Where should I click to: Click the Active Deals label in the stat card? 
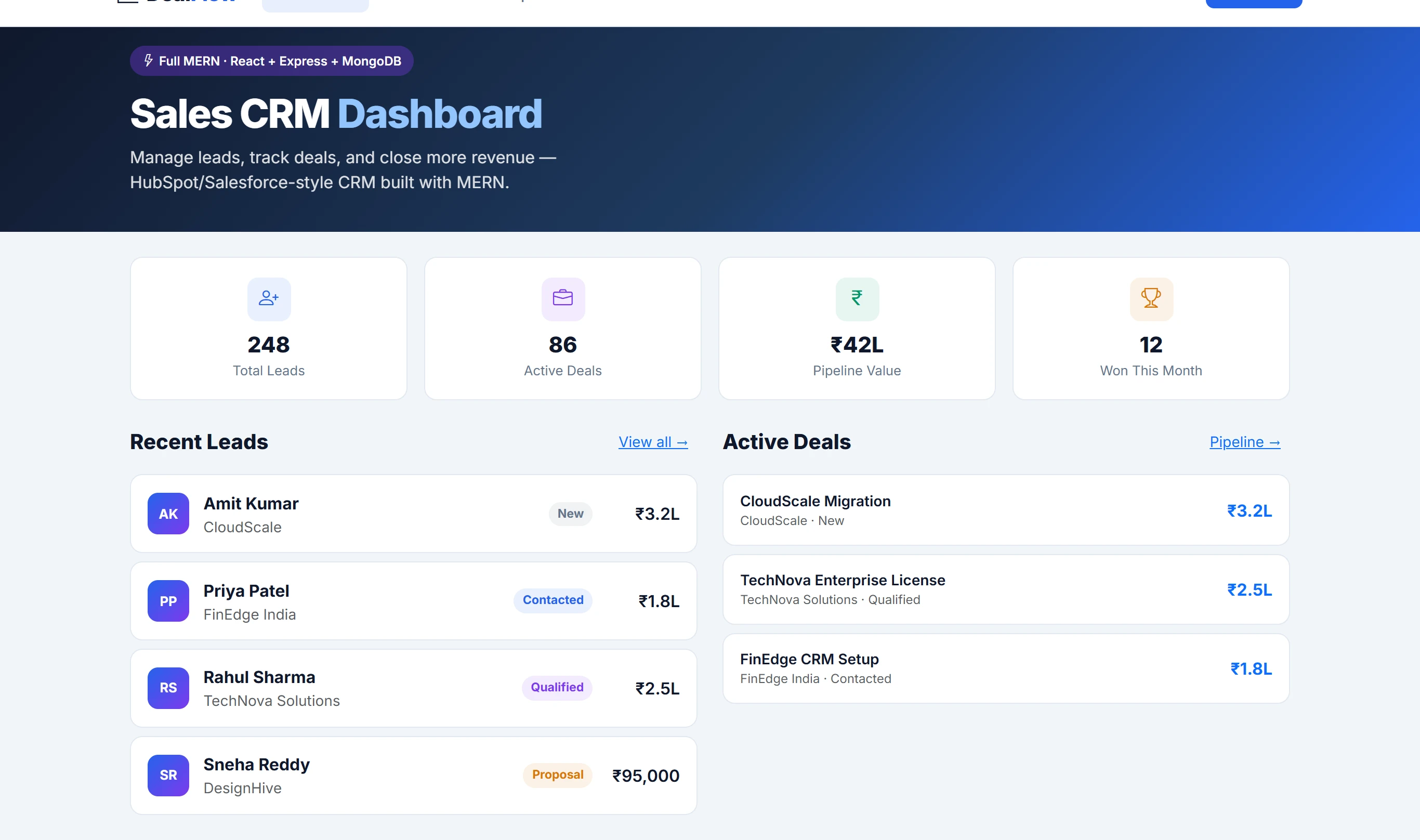562,370
